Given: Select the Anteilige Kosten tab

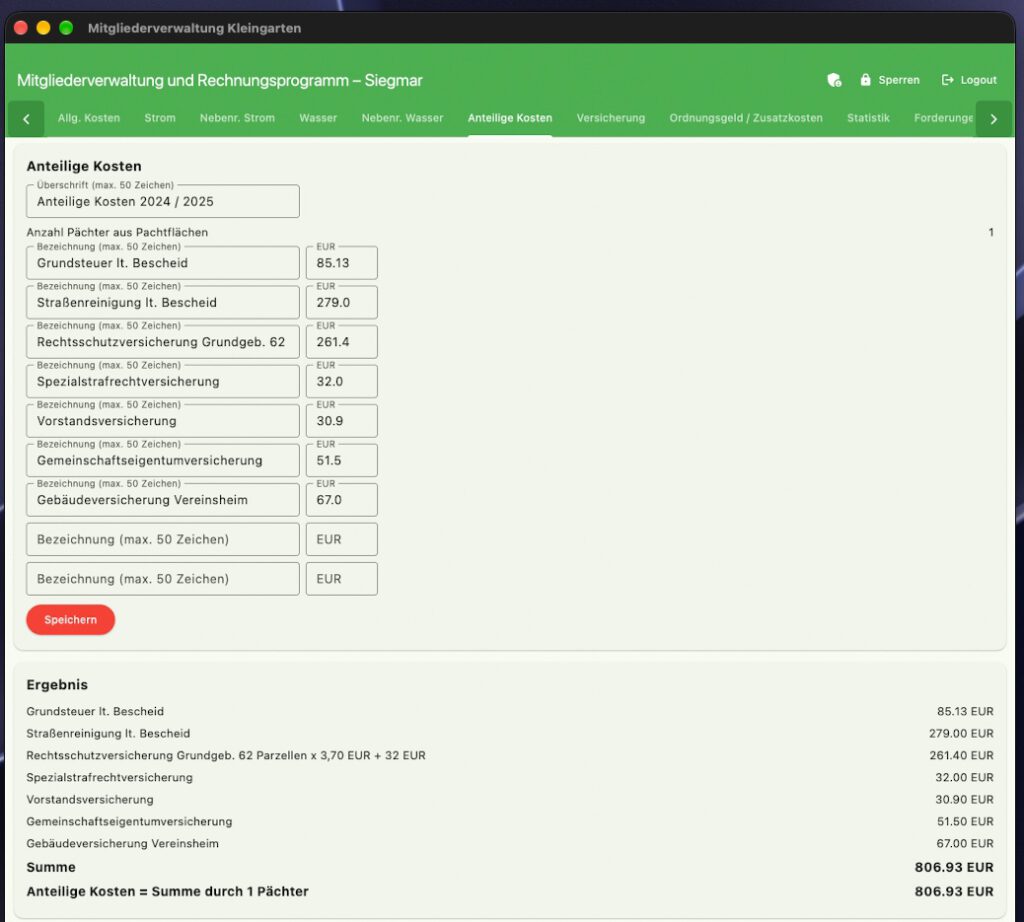Looking at the screenshot, I should [510, 118].
